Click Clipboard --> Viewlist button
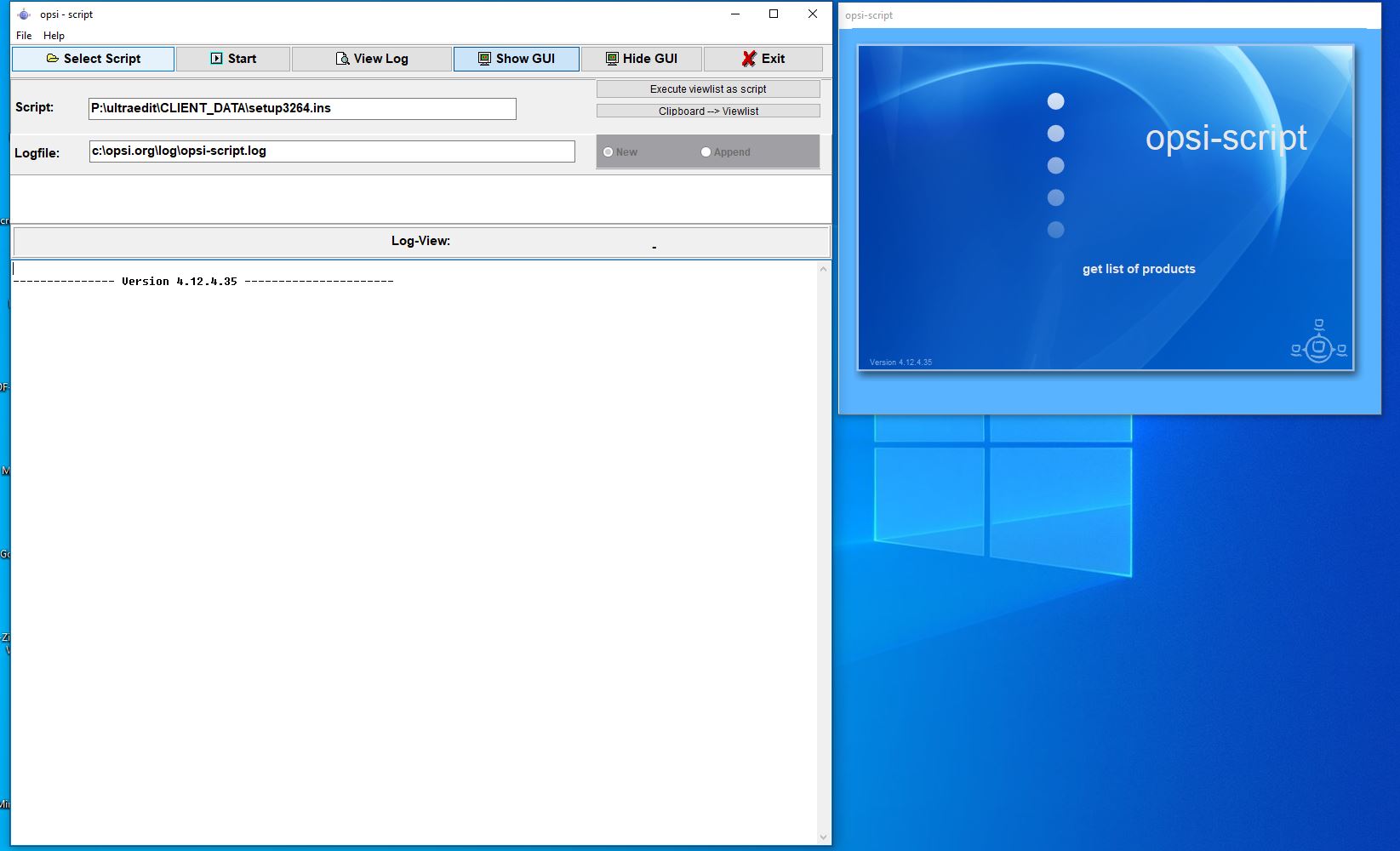The image size is (1400, 851). click(x=708, y=111)
